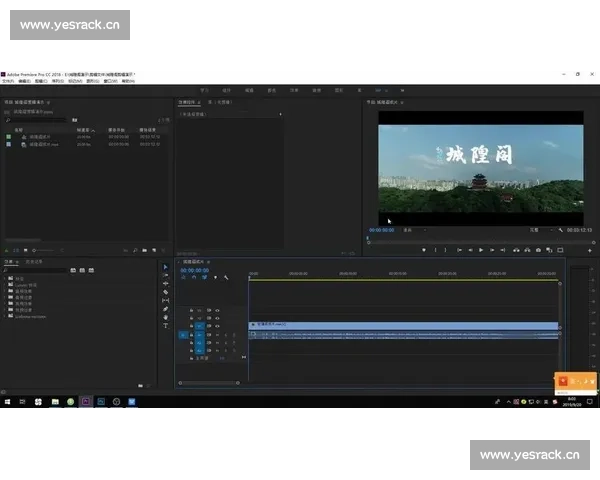Viewport: 600px width, 480px height.
Task: Select the Hand tool
Action: point(165,317)
